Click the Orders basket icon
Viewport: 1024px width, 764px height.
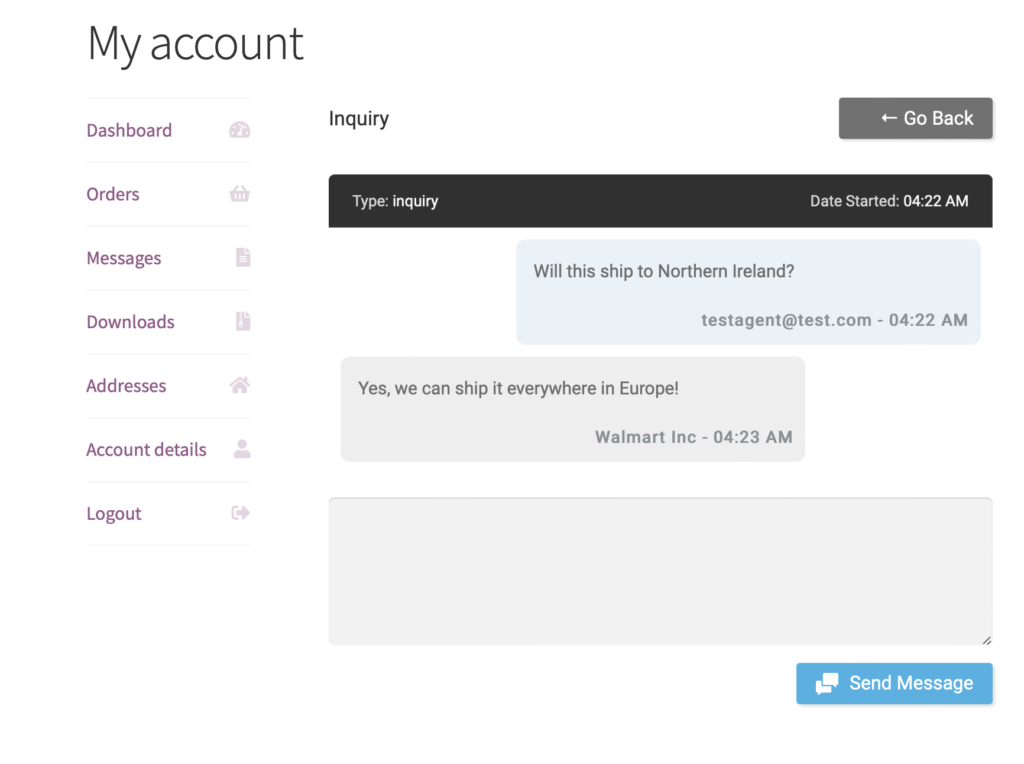point(240,194)
